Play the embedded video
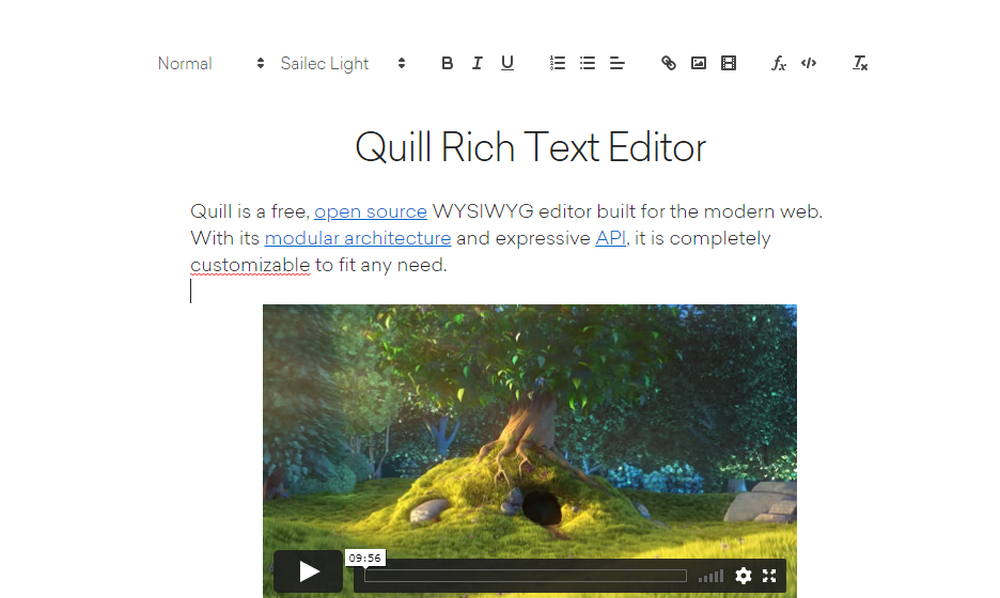Screen dimensions: 1000x598 [x=308, y=571]
